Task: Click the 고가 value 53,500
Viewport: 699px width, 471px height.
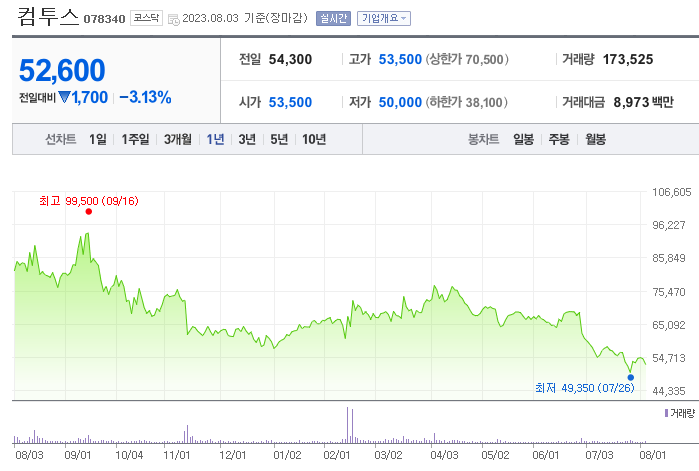Action: [x=400, y=59]
